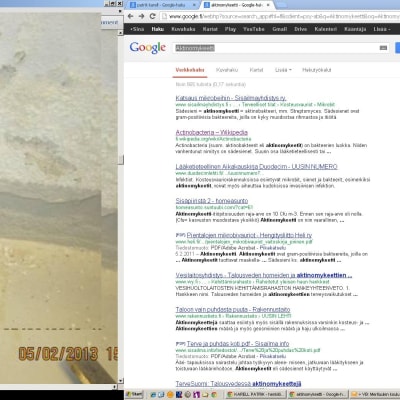Expand the Lisää dropdown in black bar
The width and height of the screenshot is (400, 400).
point(382,29)
